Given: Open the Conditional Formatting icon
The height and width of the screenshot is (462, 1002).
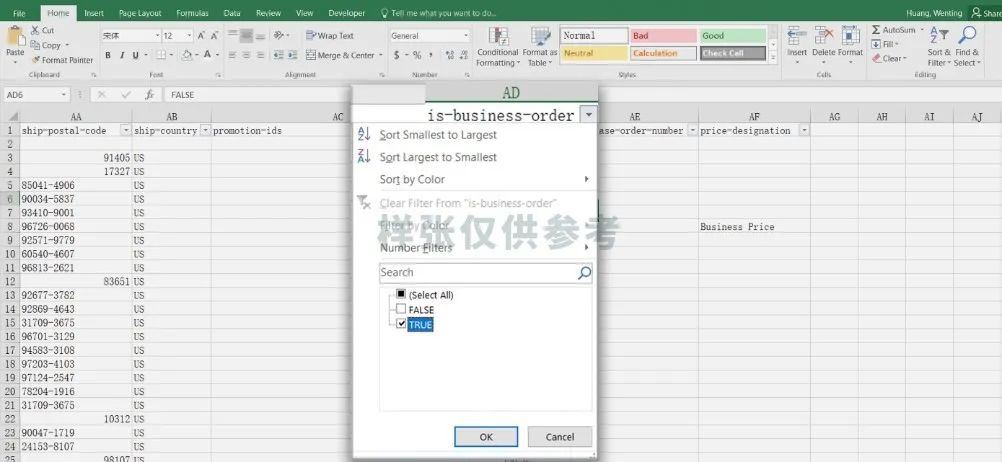Looking at the screenshot, I should coord(498,36).
